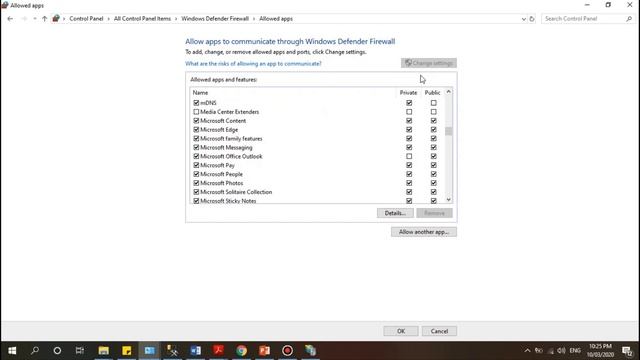
Task: Confirm with the OK button
Action: (x=401, y=331)
